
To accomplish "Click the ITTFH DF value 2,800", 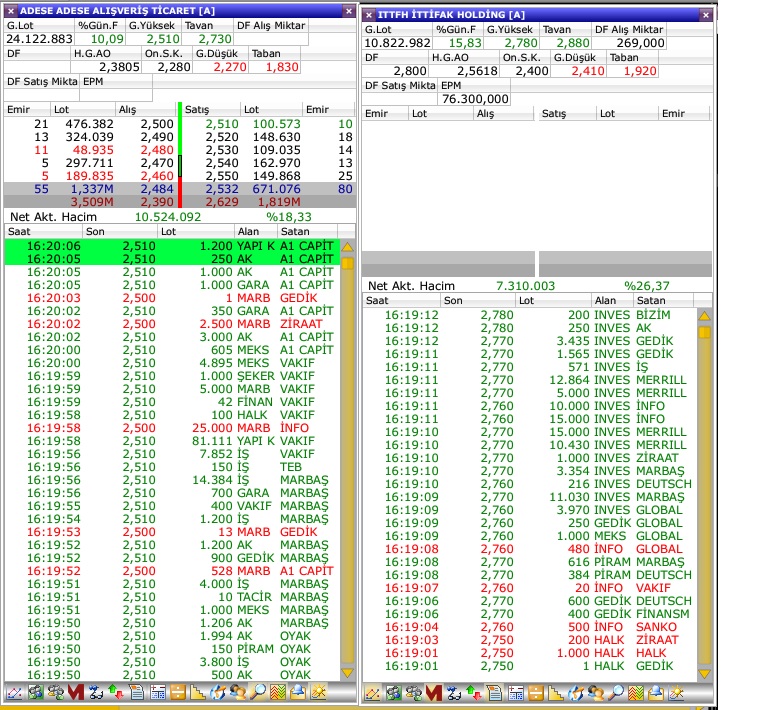I will 395,71.
